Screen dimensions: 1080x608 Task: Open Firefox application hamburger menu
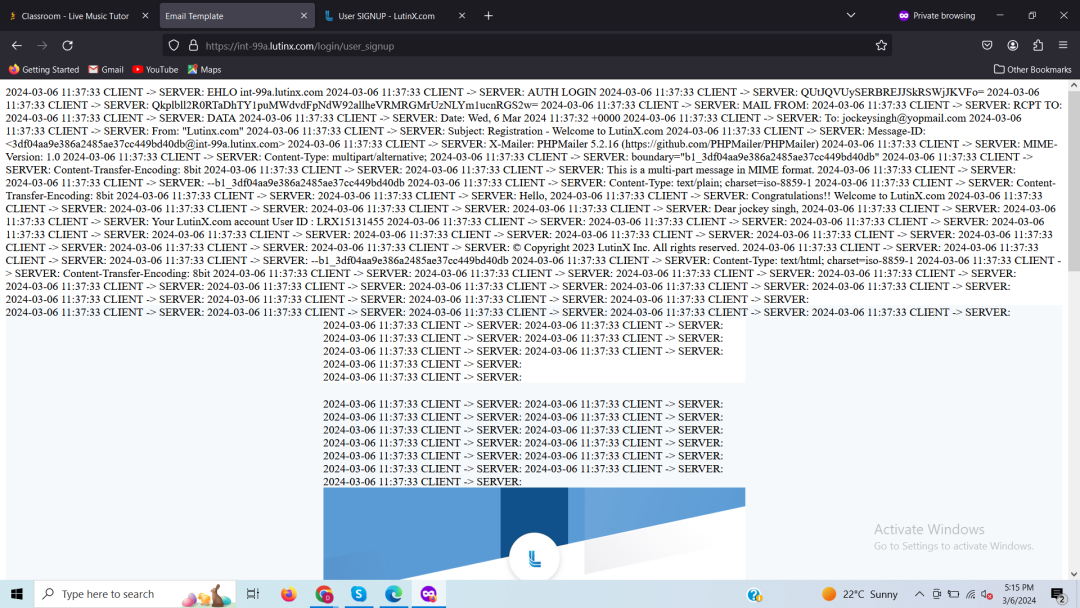(1063, 45)
